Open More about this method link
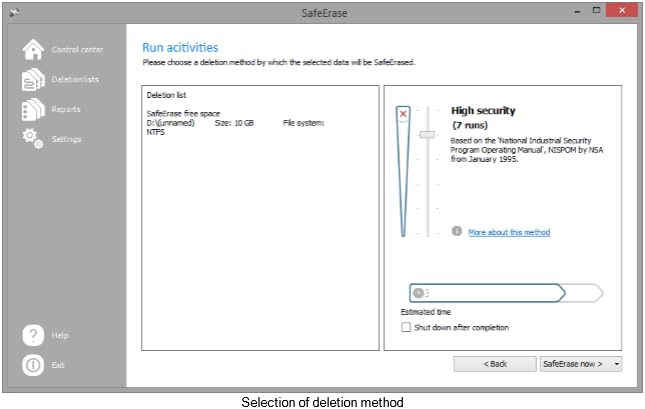The height and width of the screenshot is (409, 645). pos(509,232)
